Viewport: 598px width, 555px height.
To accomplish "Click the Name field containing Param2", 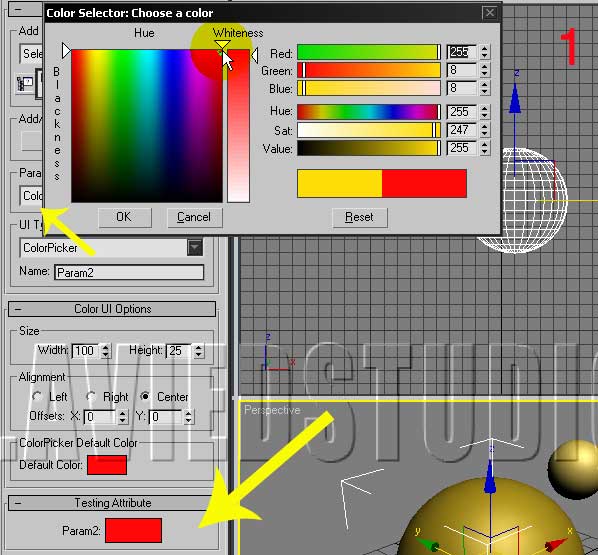I will click(129, 272).
